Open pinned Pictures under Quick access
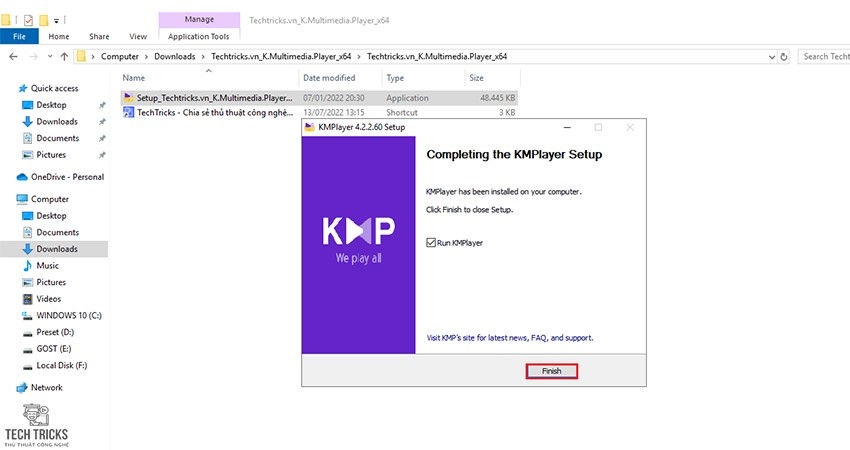Image resolution: width=850 pixels, height=450 pixels. (51, 155)
